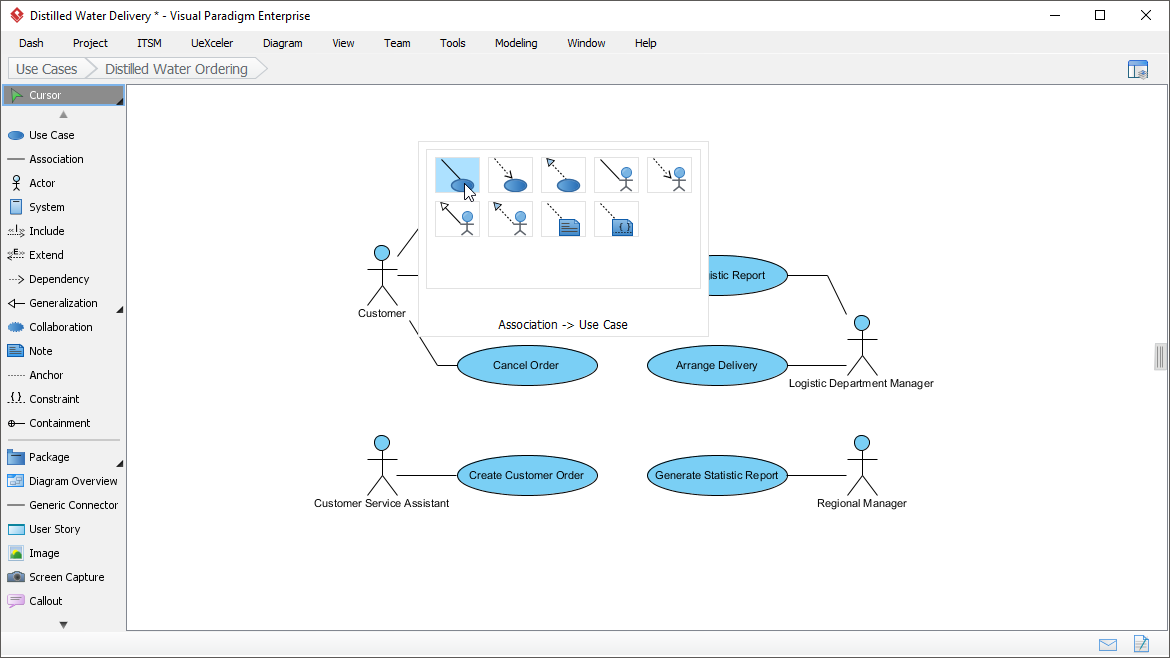Click the right-side panel grip handle
This screenshot has width=1170, height=658.
tap(1160, 357)
